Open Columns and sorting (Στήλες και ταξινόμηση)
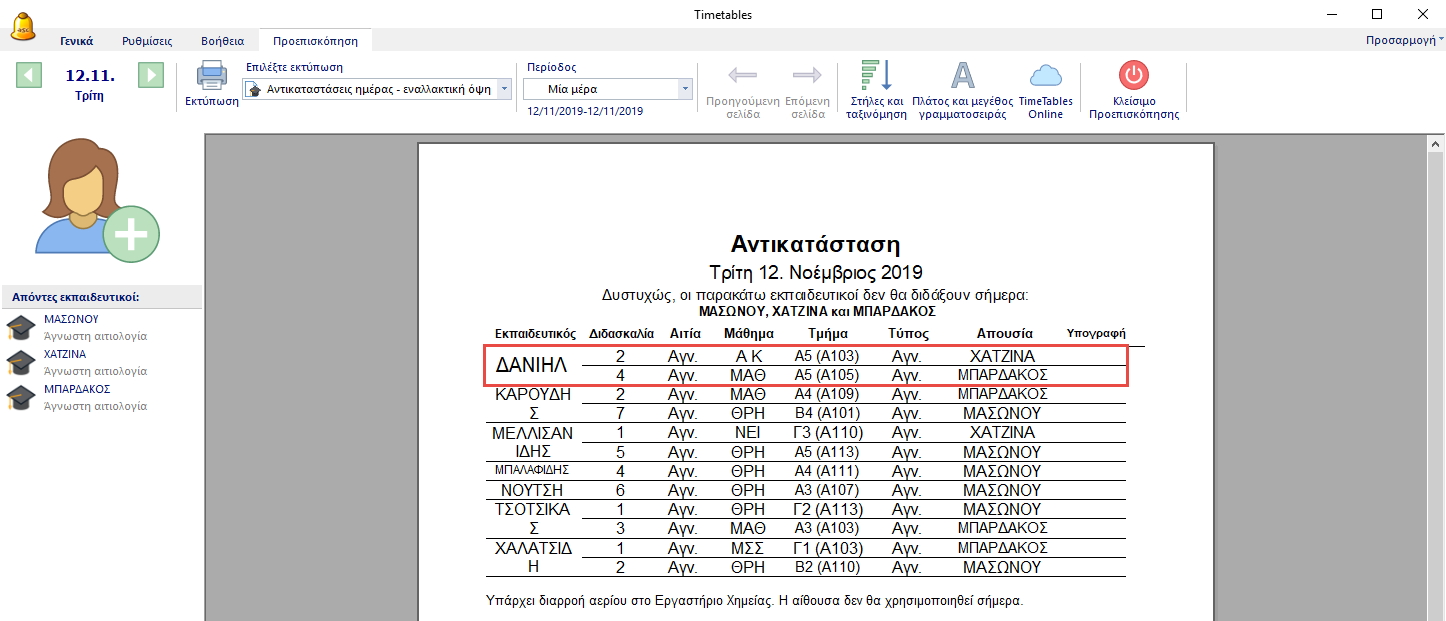This screenshot has width=1446, height=621. pyautogui.click(x=876, y=89)
